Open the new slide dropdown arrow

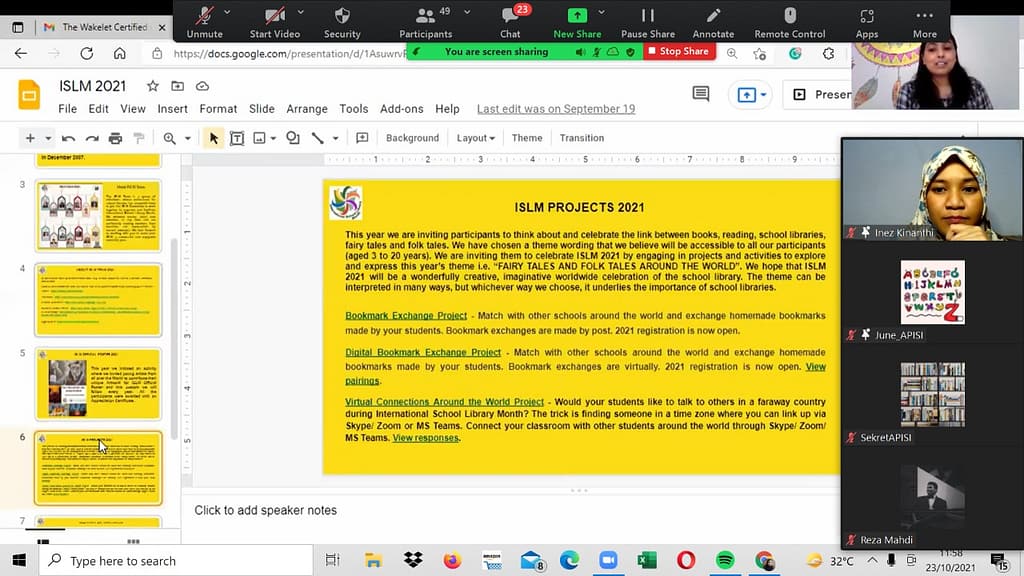point(47,138)
